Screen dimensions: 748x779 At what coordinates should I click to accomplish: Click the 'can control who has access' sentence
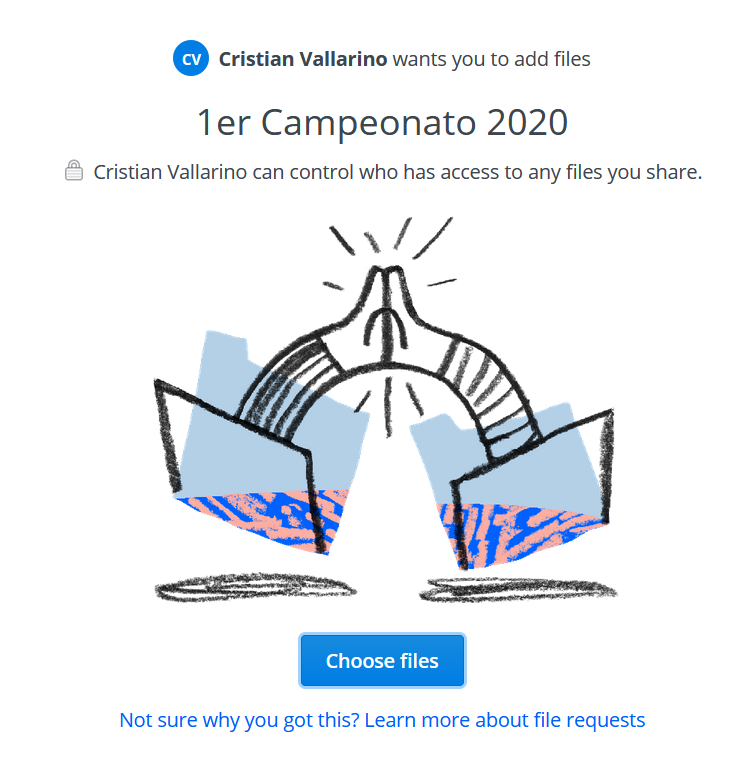click(x=398, y=172)
